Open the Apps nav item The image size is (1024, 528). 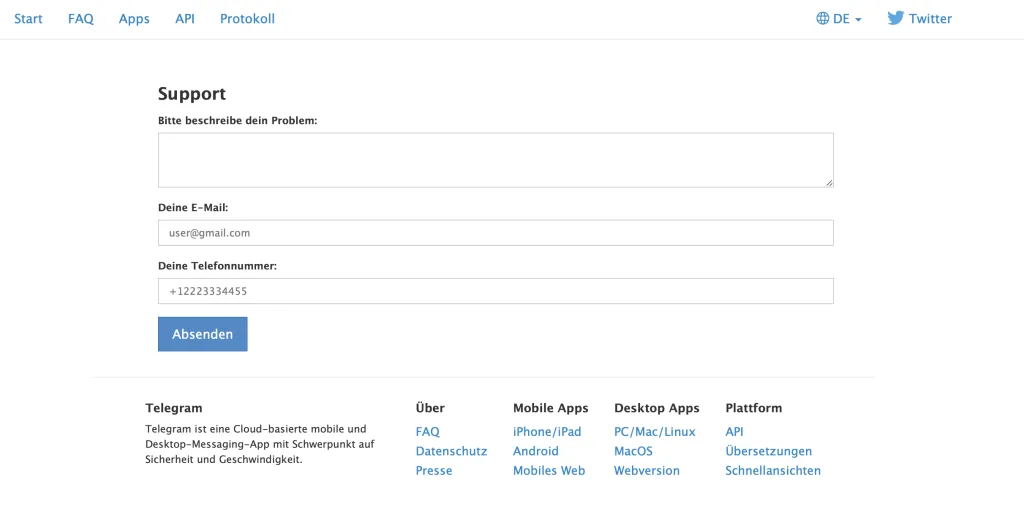(134, 19)
